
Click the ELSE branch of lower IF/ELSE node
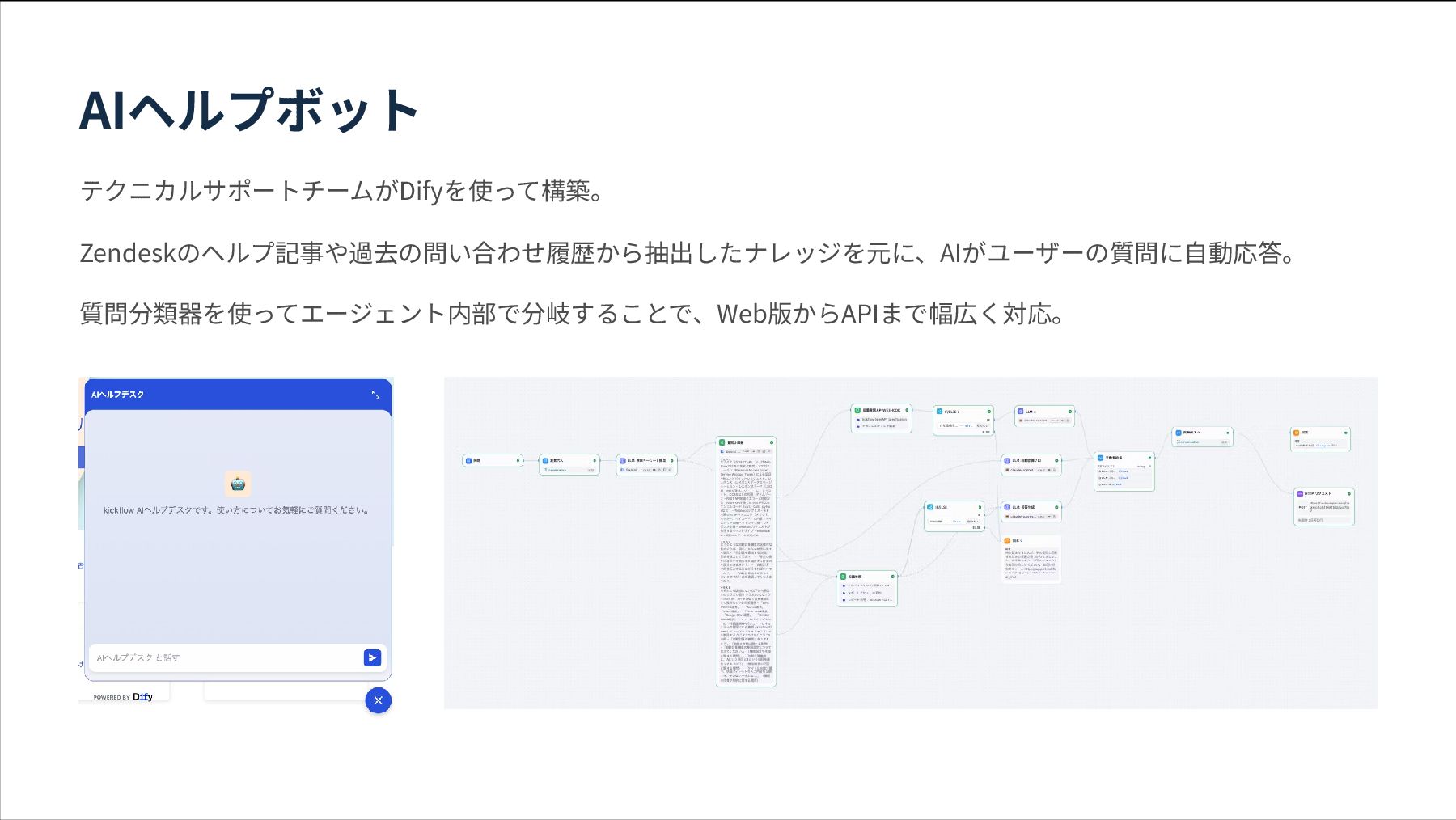977,527
